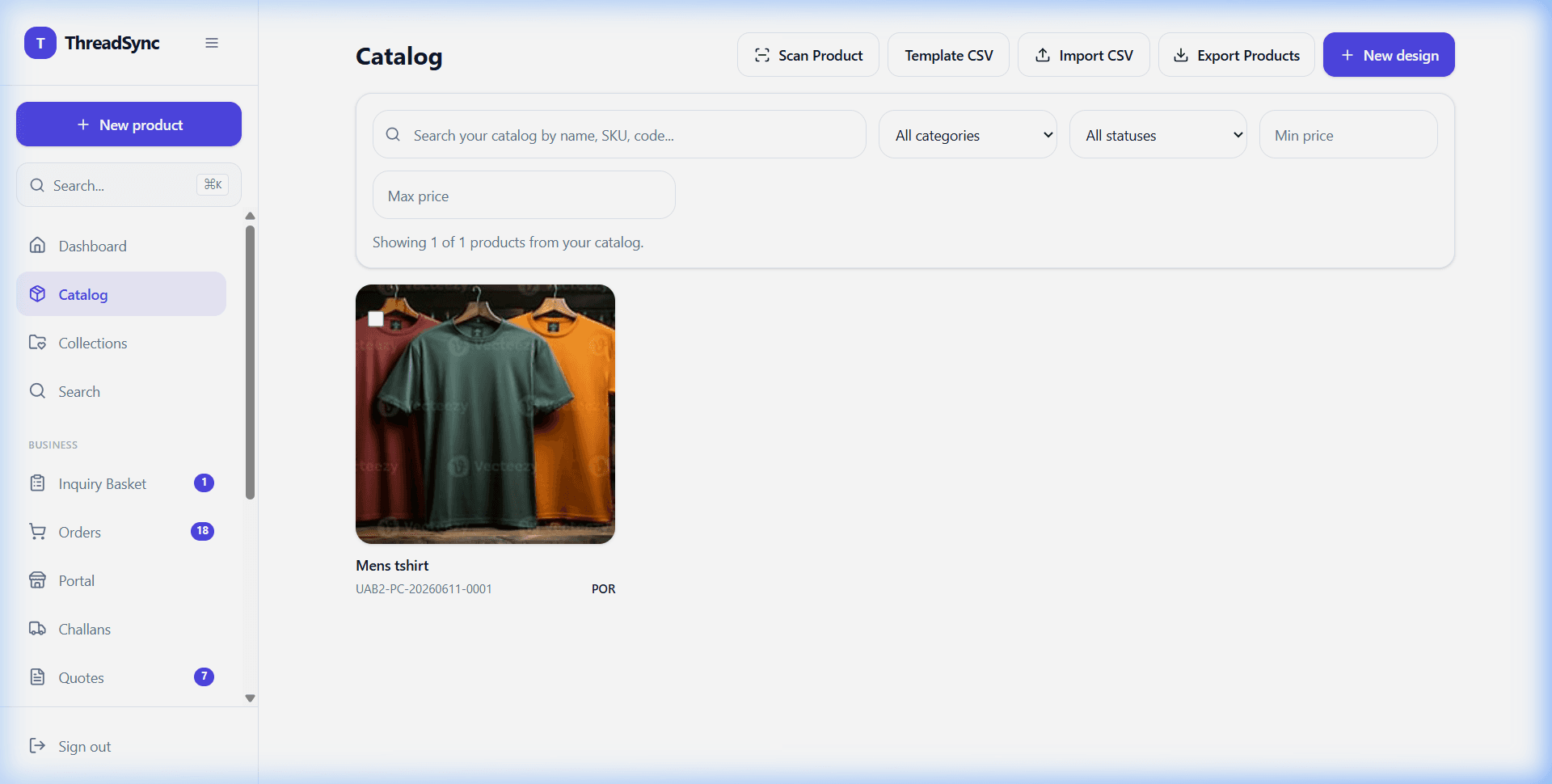
Task: Click the Template CSV button
Action: coord(948,55)
